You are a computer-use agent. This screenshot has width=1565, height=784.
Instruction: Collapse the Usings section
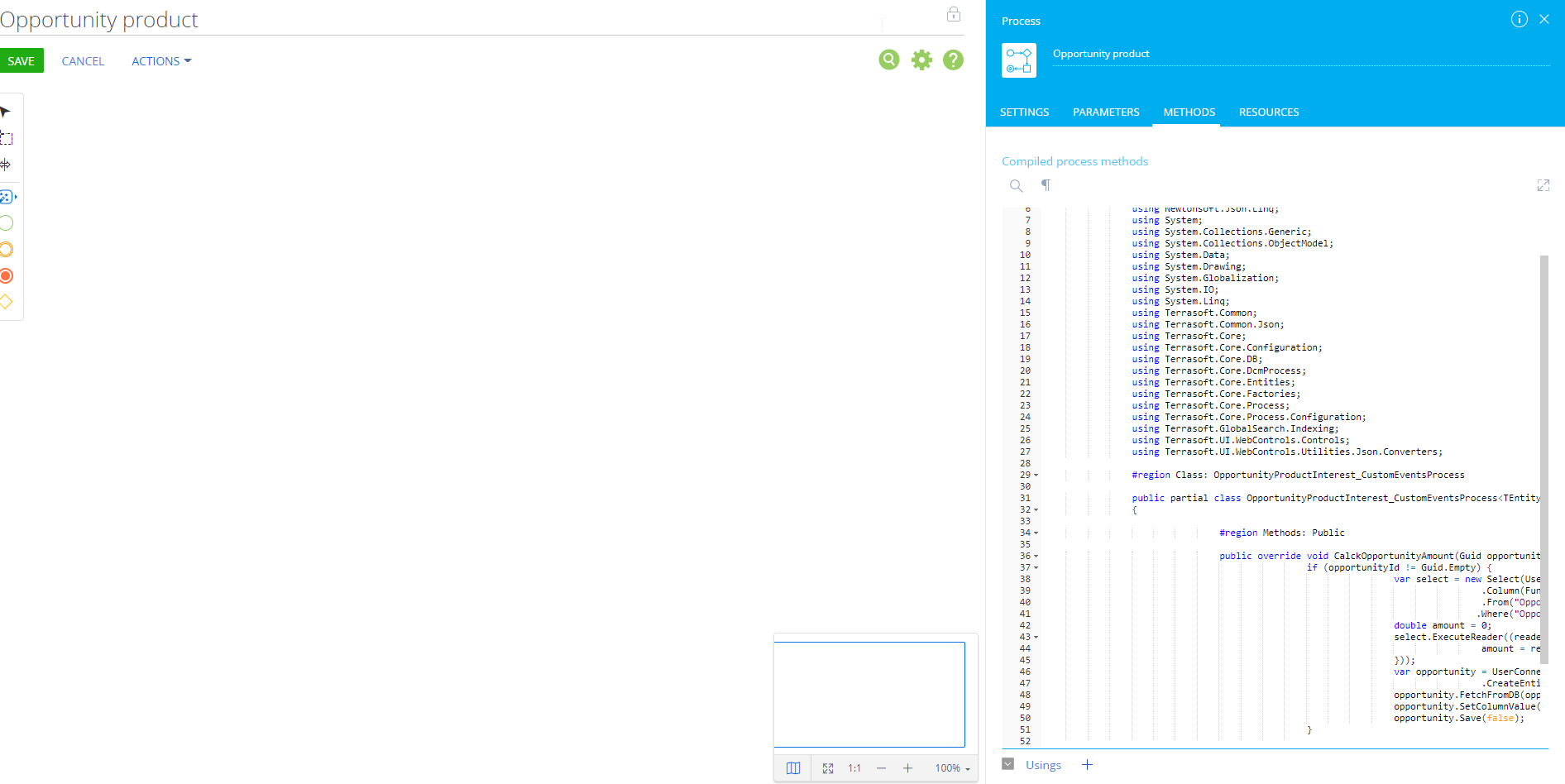(x=1007, y=764)
